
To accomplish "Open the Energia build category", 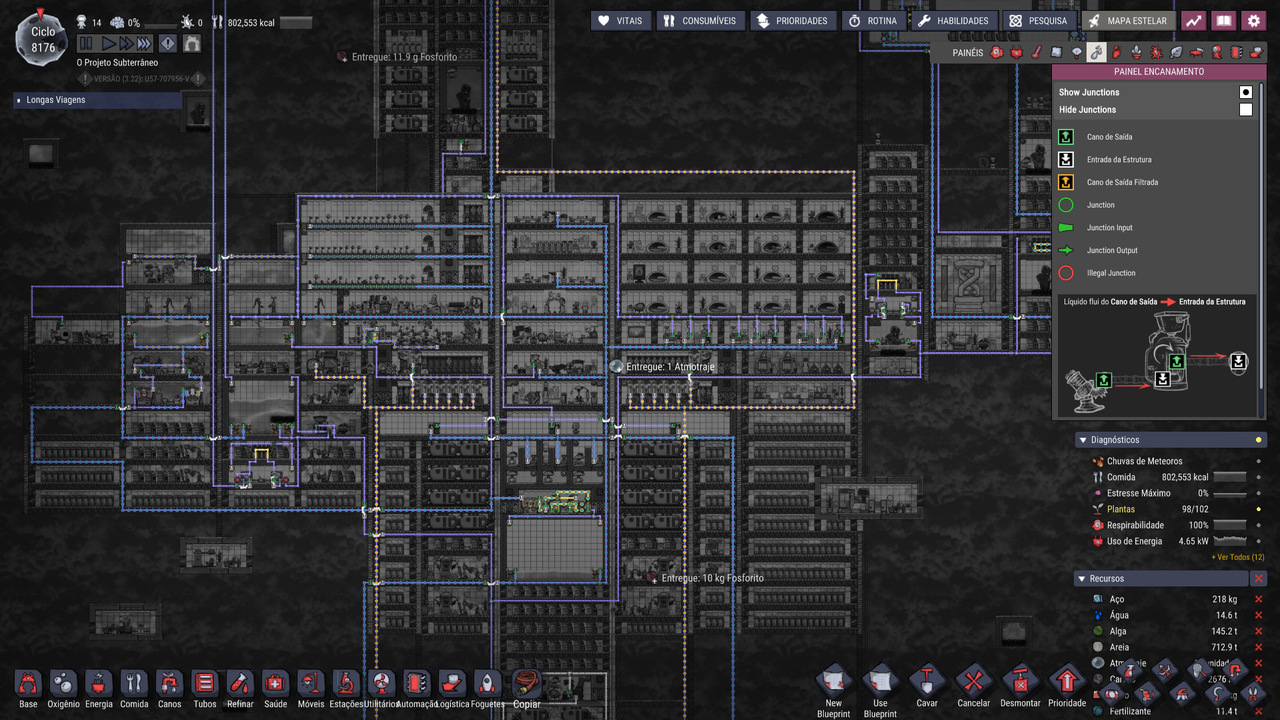I will point(99,688).
